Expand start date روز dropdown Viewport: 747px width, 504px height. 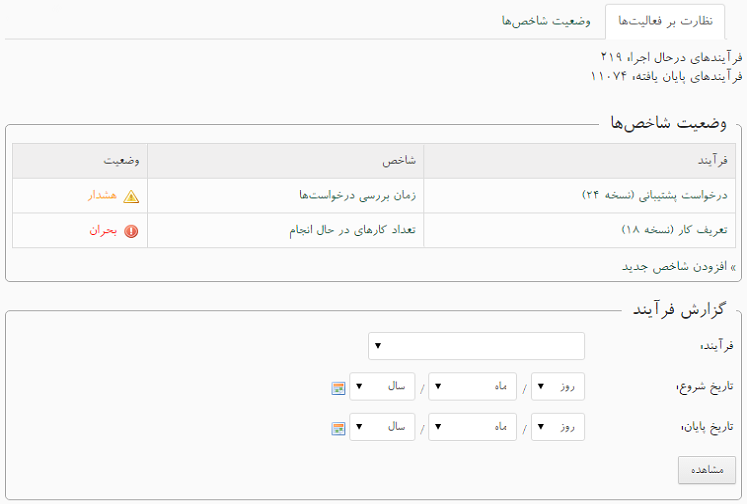pos(558,386)
